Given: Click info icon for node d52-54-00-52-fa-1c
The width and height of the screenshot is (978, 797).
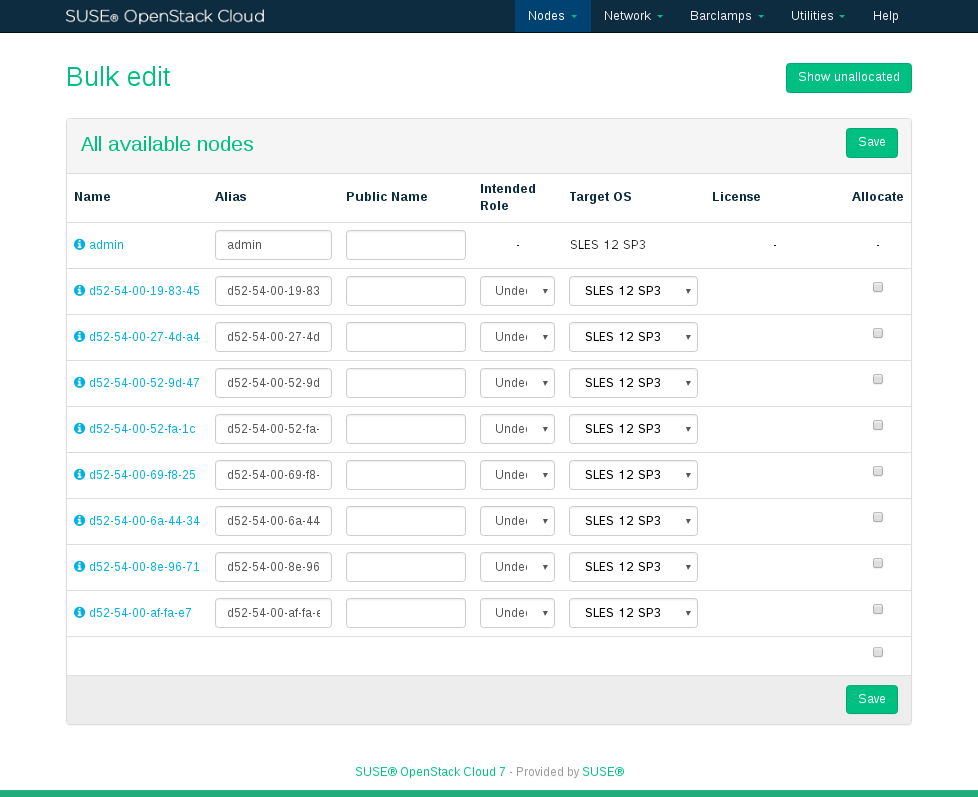Looking at the screenshot, I should [80, 429].
